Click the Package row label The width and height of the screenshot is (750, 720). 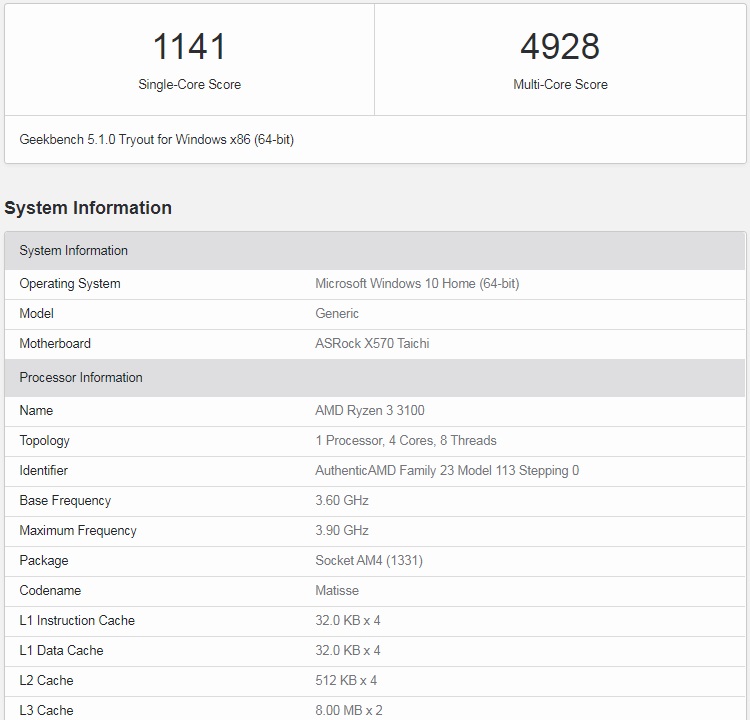tap(44, 560)
